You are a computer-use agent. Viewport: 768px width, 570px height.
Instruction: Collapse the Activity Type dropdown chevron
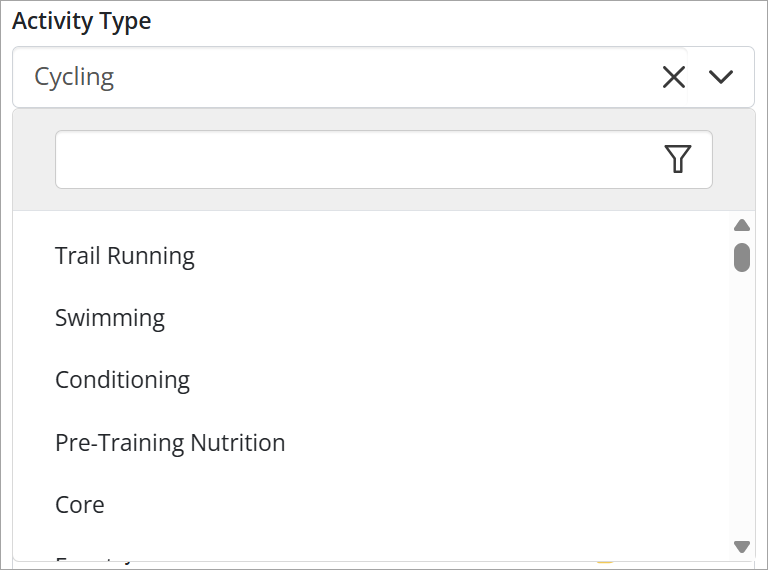720,77
